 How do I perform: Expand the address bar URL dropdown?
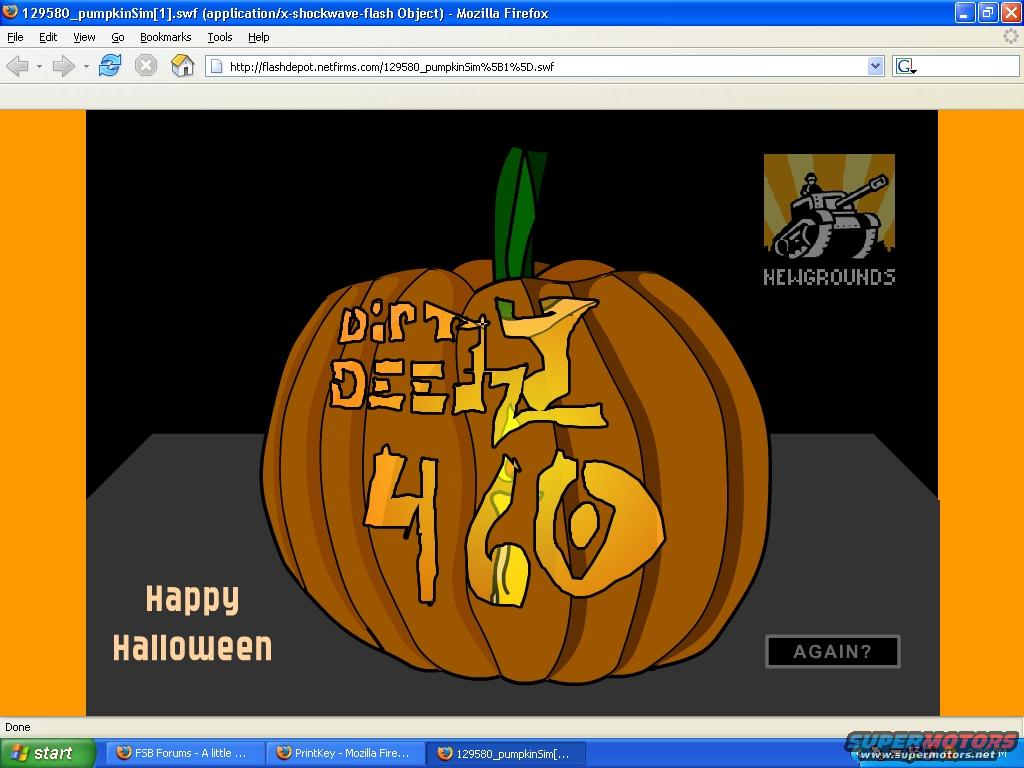coord(875,67)
